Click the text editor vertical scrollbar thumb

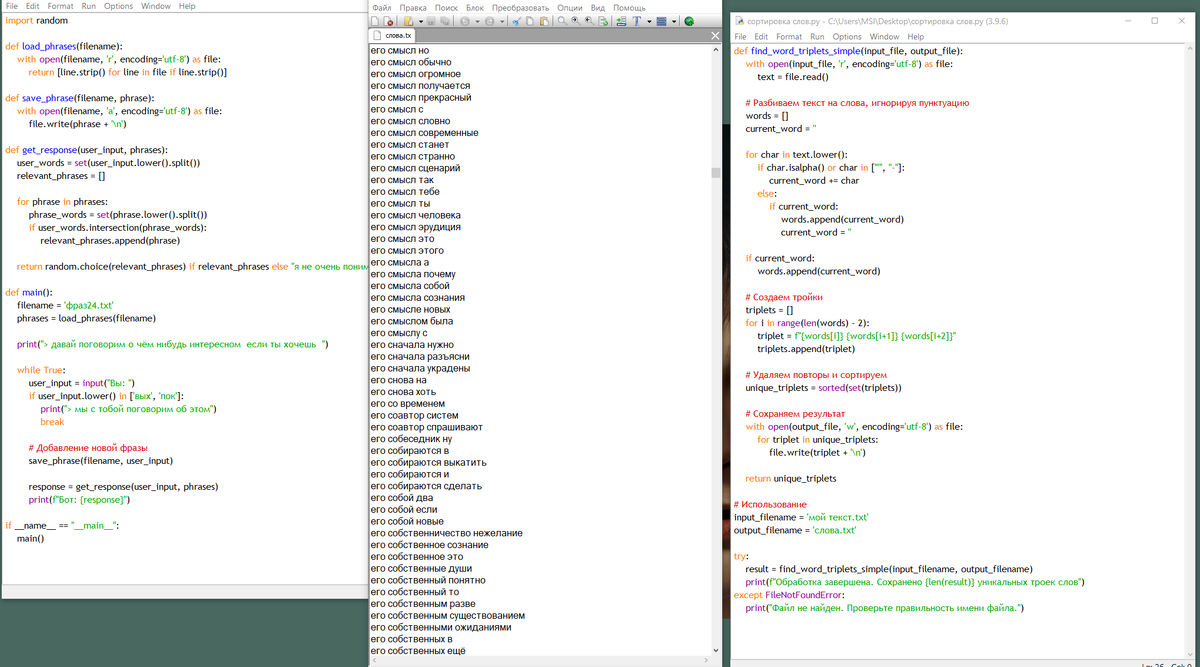pos(716,172)
